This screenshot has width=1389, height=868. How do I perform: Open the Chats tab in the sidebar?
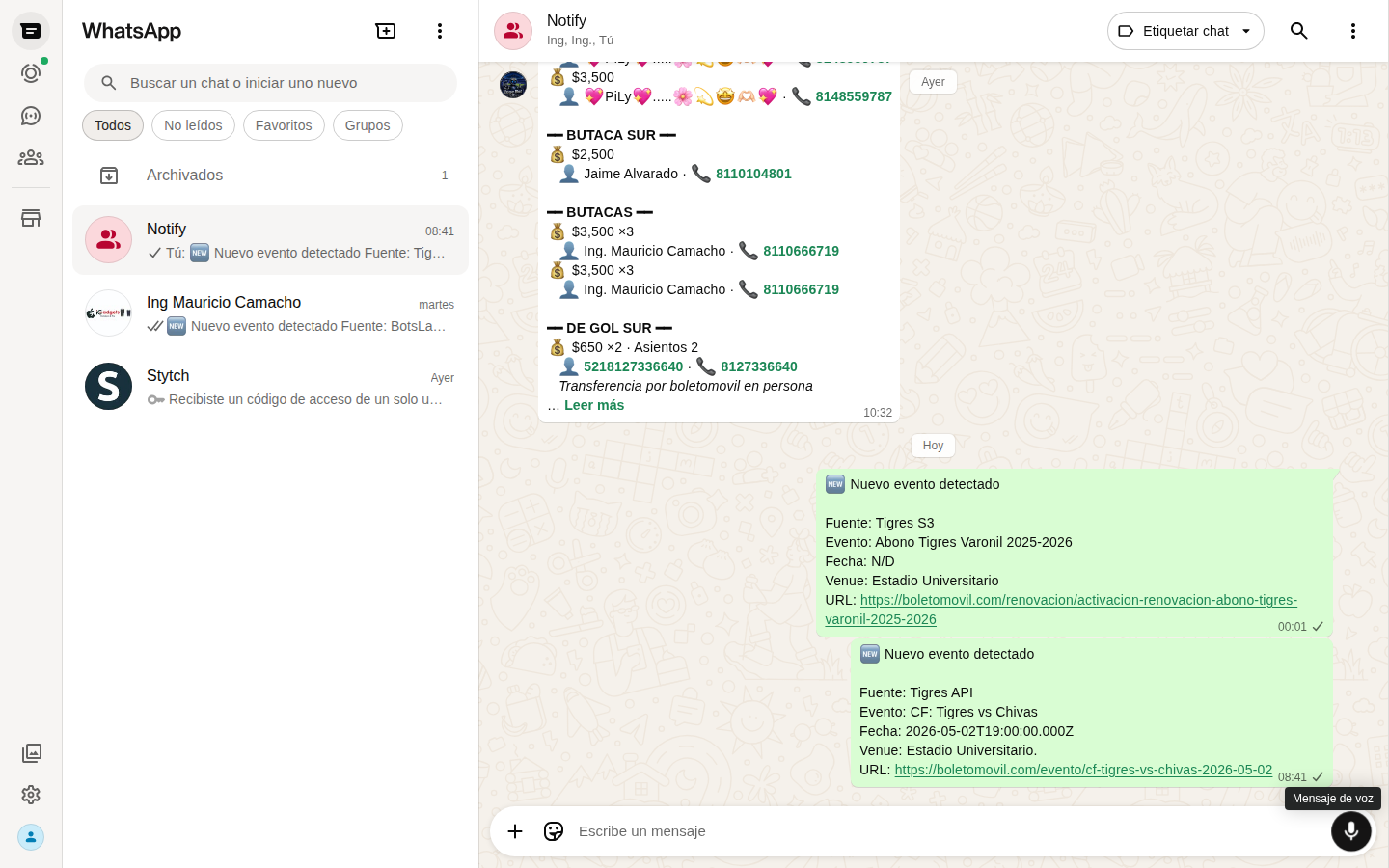31,31
